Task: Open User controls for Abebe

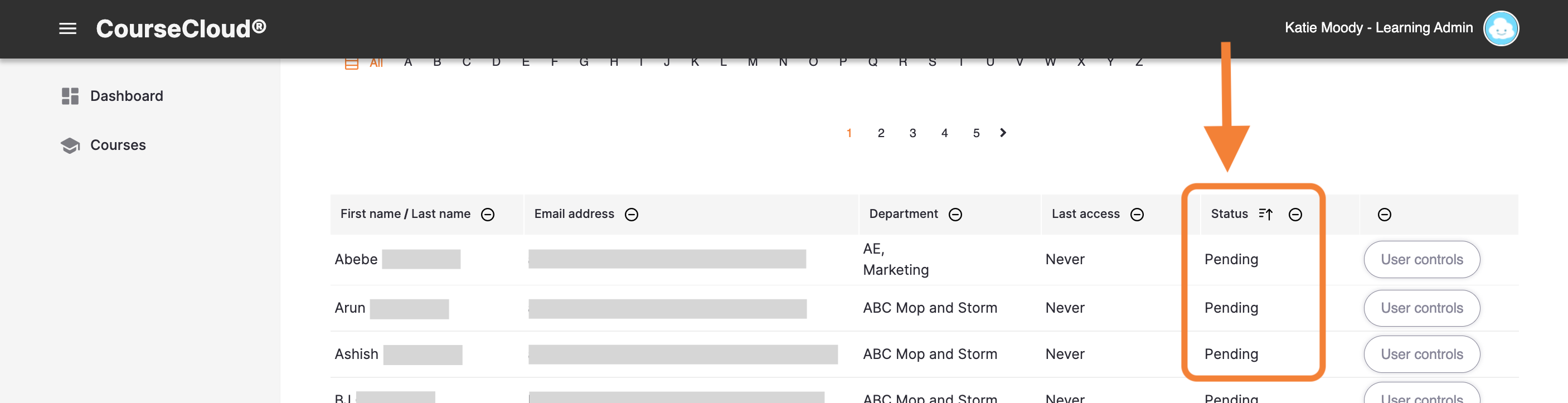Action: pyautogui.click(x=1421, y=259)
